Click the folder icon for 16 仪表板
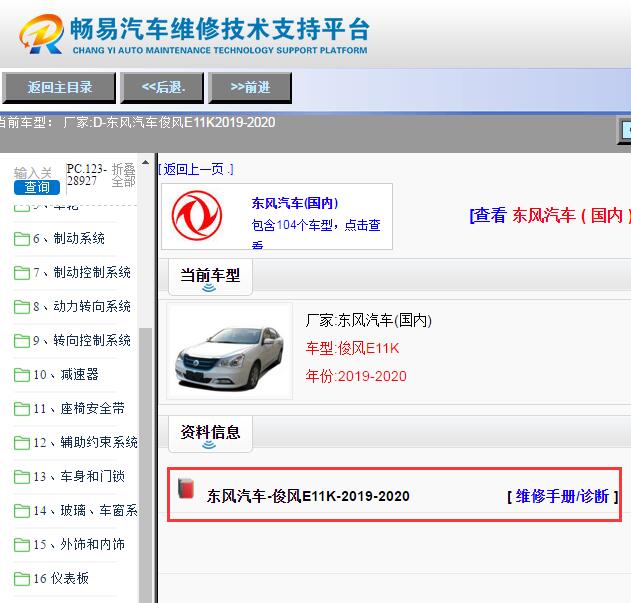The height and width of the screenshot is (603, 631). pos(22,579)
